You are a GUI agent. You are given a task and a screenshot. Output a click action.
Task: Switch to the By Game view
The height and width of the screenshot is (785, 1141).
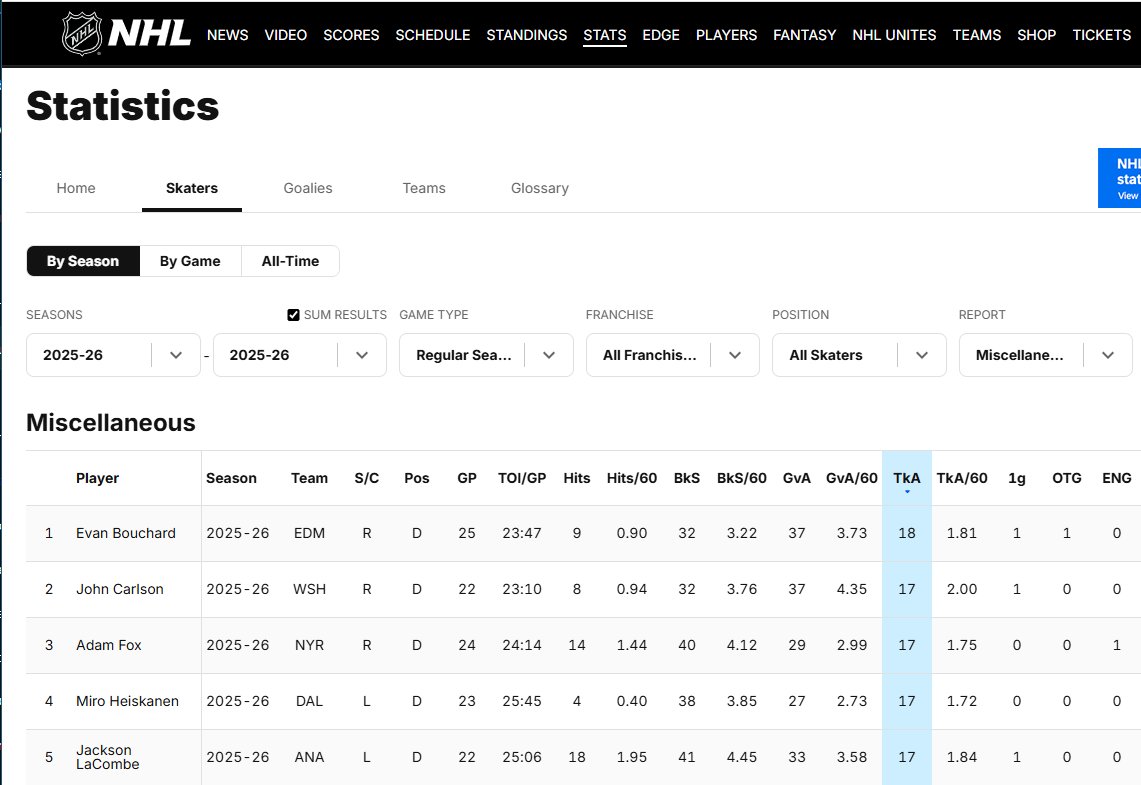[190, 261]
